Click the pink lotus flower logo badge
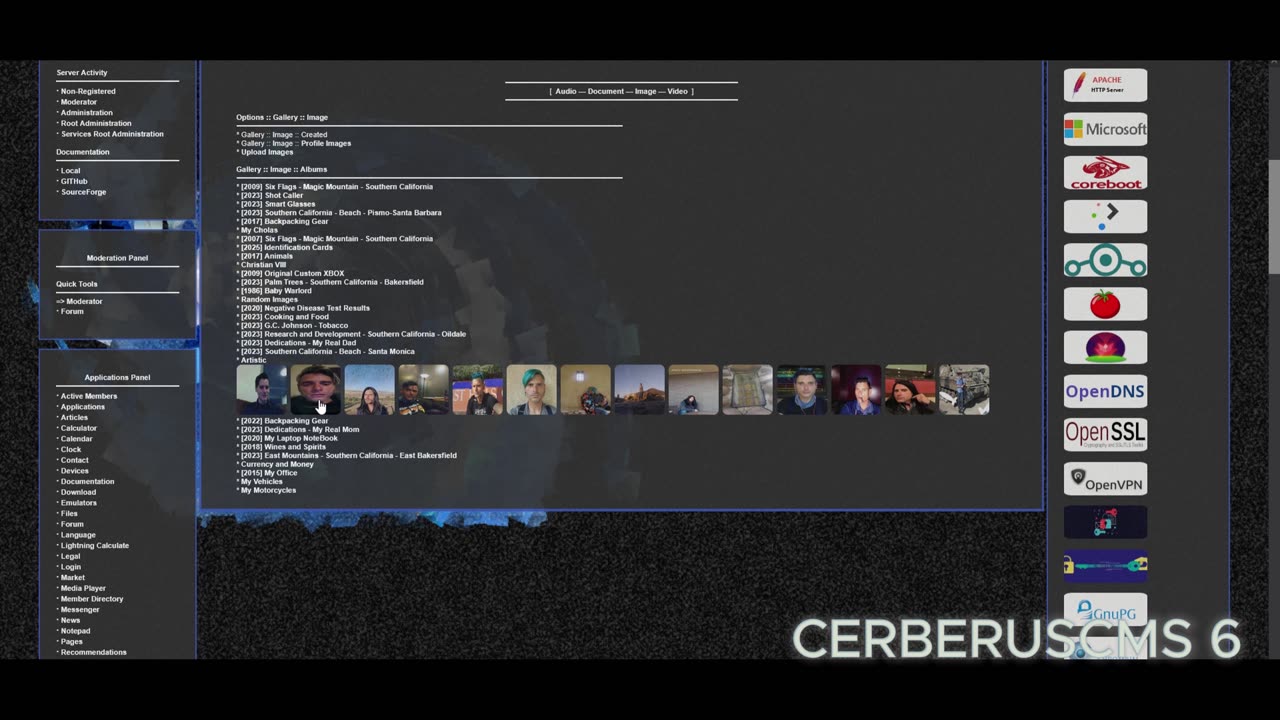This screenshot has width=1280, height=720. click(1105, 347)
